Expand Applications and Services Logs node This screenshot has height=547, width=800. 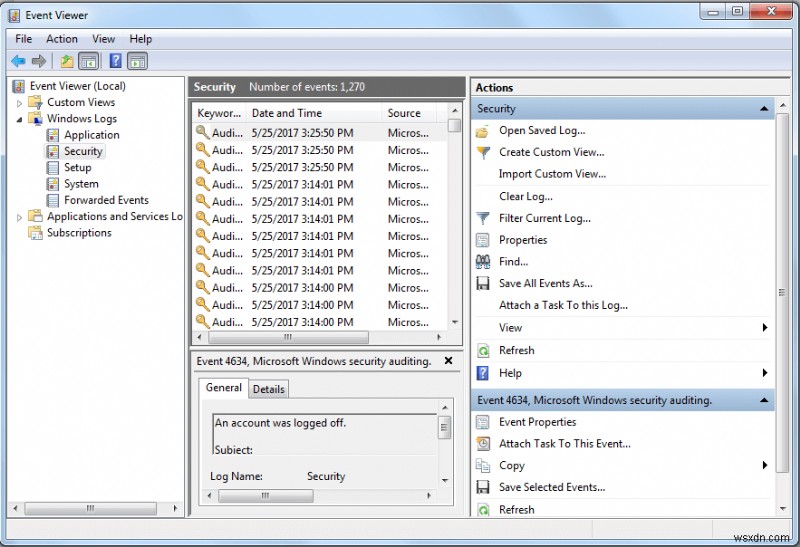(x=19, y=217)
